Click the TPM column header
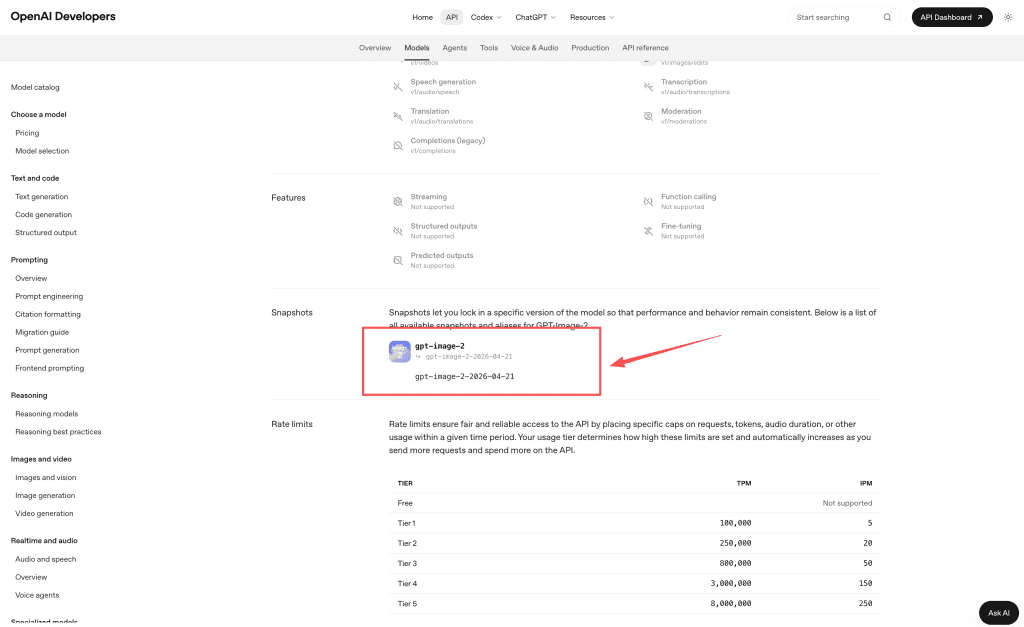Viewport: 1024px width, 627px height. (744, 483)
